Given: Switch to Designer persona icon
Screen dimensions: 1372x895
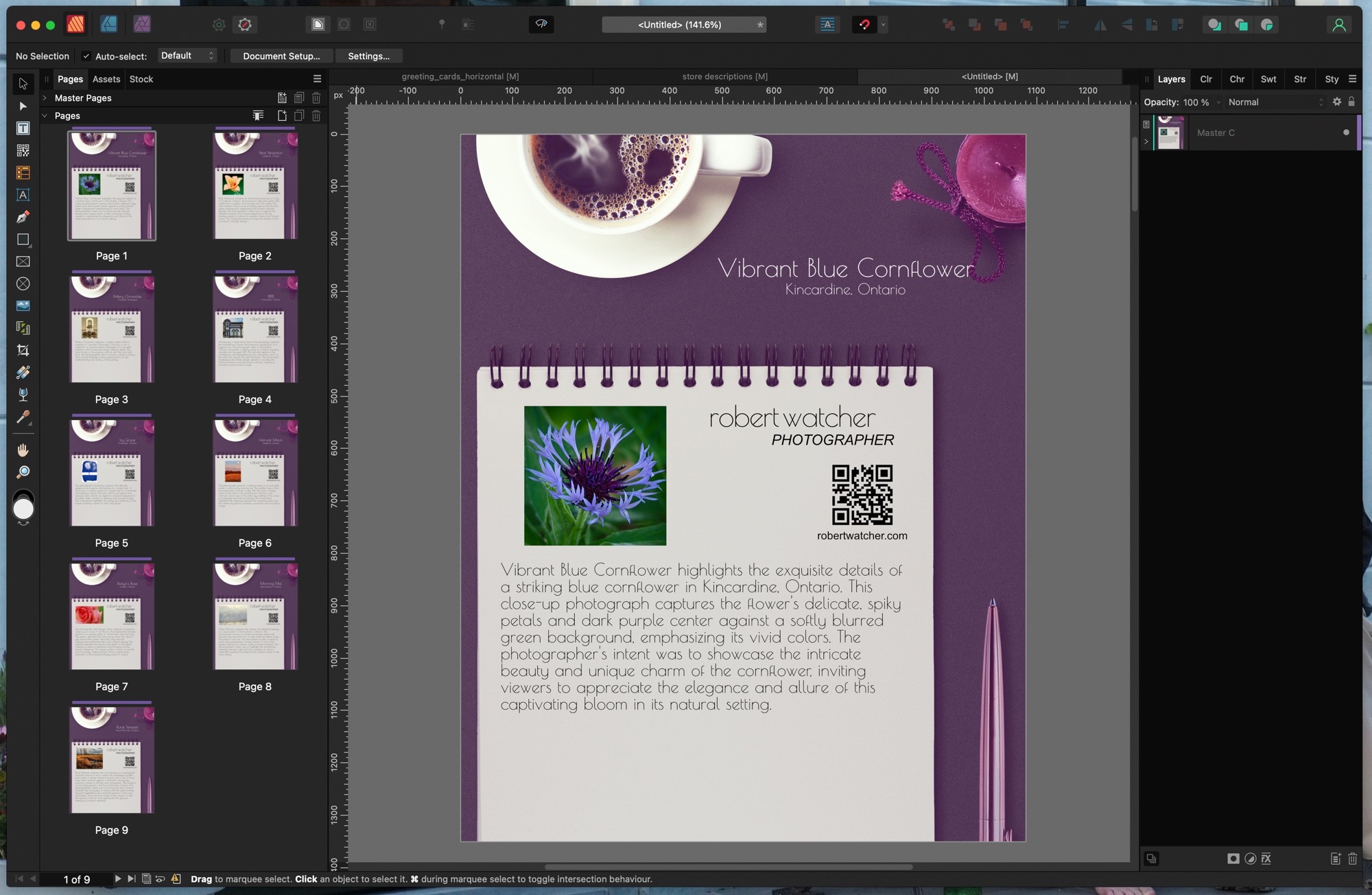Looking at the screenshot, I should point(108,25).
